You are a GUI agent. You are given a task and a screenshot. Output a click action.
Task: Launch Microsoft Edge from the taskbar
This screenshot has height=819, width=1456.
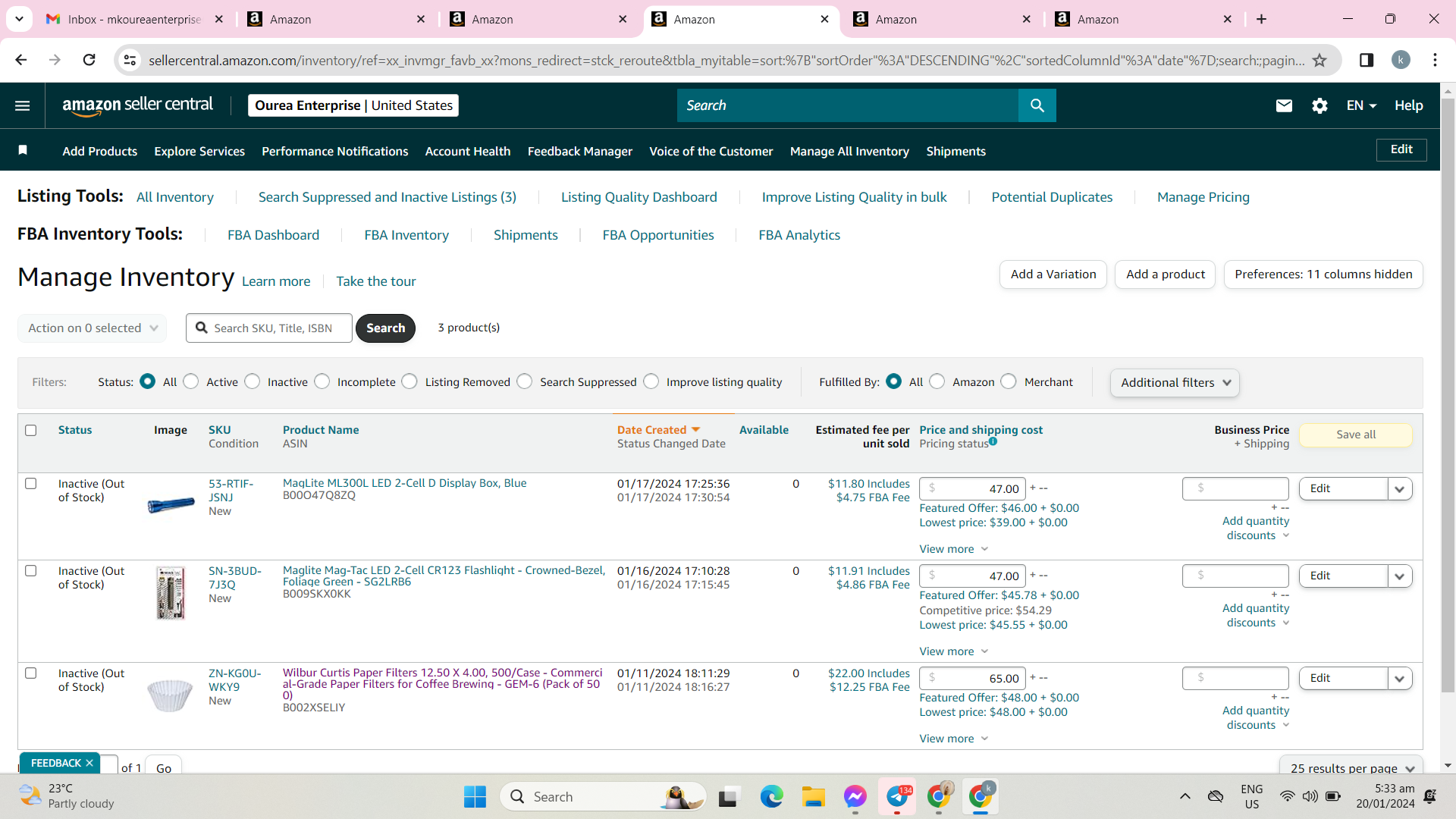(771, 797)
